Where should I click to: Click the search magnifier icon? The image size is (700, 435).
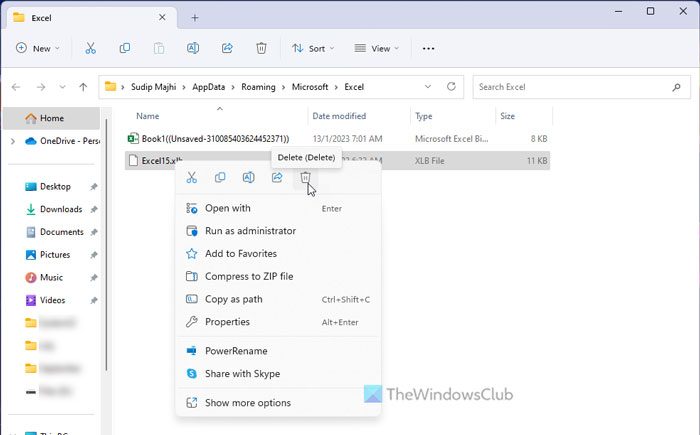point(676,87)
